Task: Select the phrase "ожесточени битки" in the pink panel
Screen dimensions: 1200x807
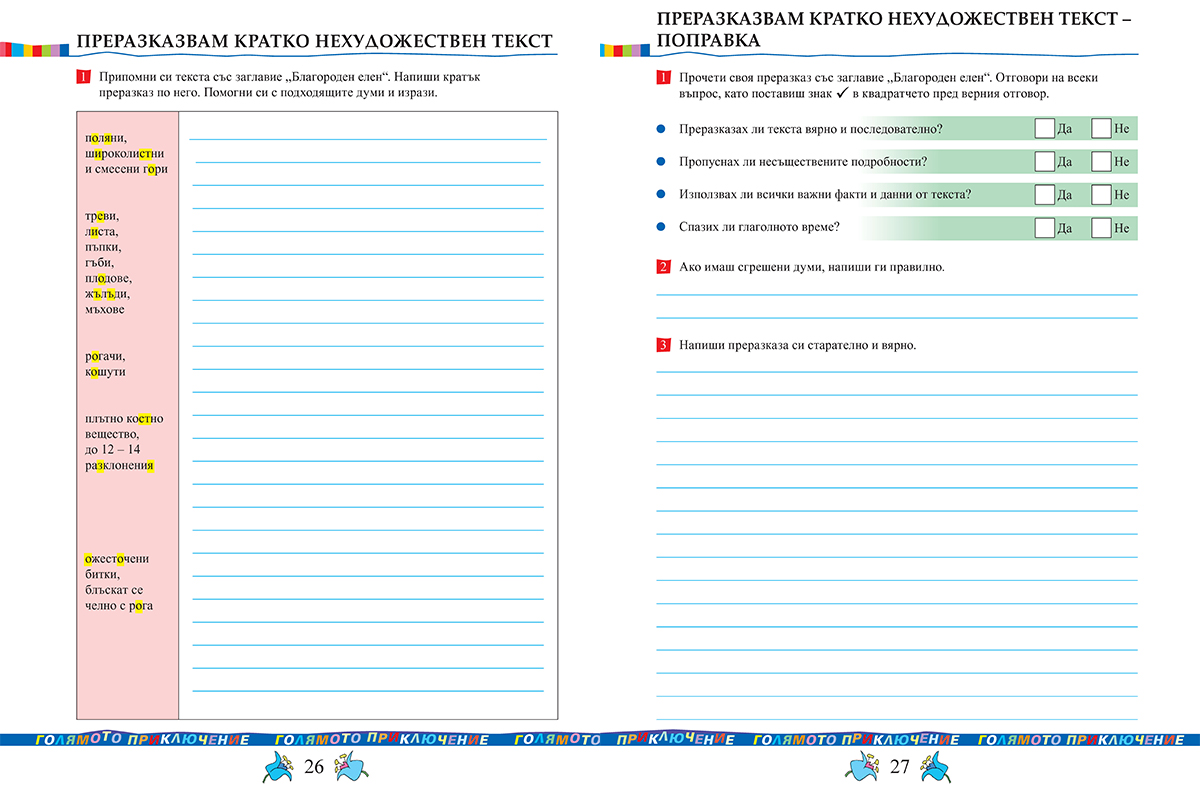Action: tap(117, 566)
